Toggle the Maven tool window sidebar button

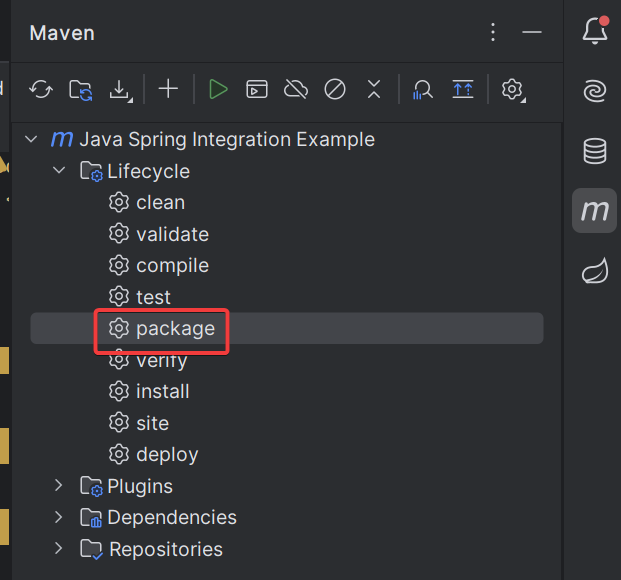click(594, 210)
